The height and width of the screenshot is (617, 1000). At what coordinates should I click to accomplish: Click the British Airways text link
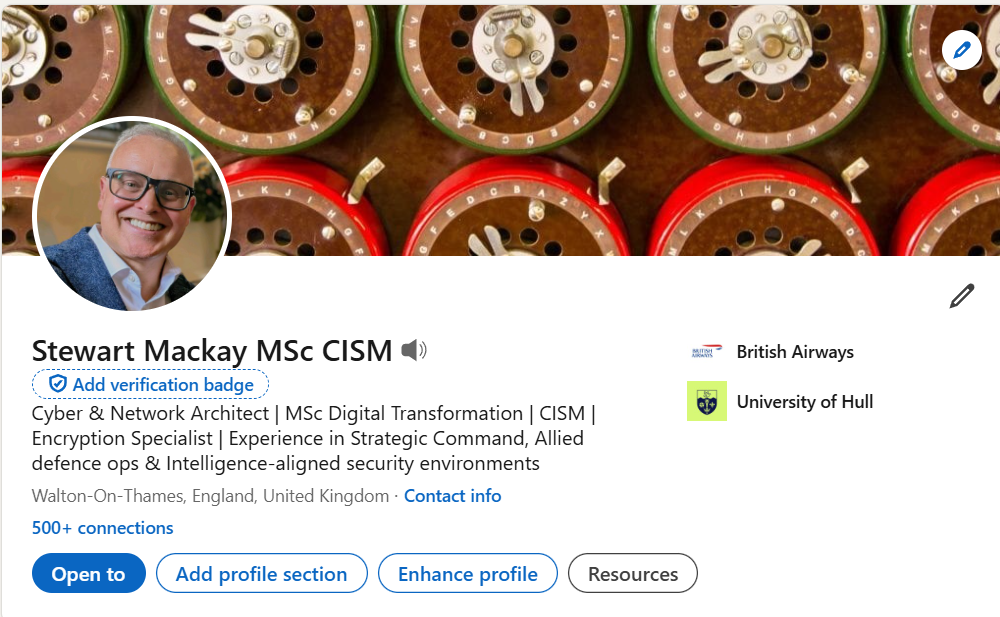794,351
